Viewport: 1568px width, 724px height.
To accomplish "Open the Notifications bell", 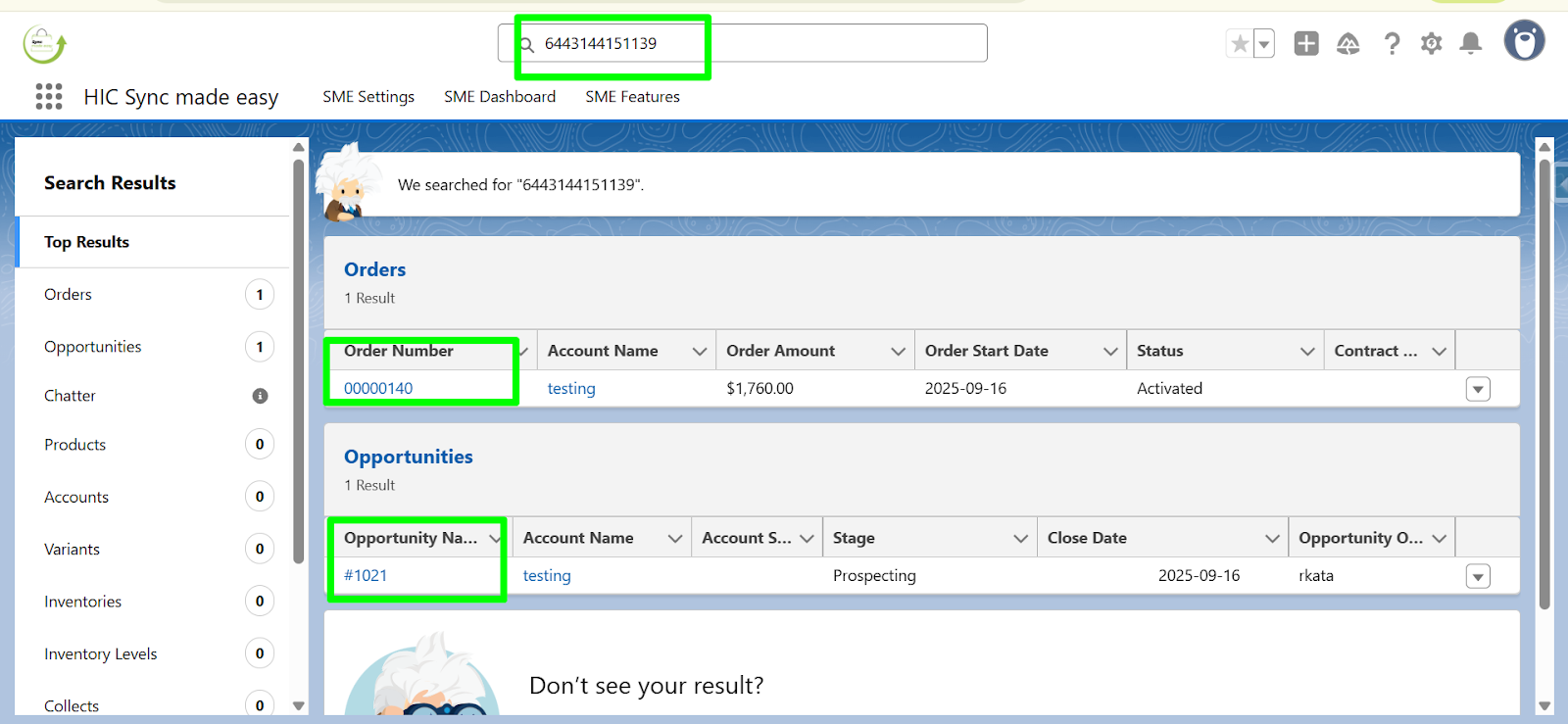I will click(1471, 43).
